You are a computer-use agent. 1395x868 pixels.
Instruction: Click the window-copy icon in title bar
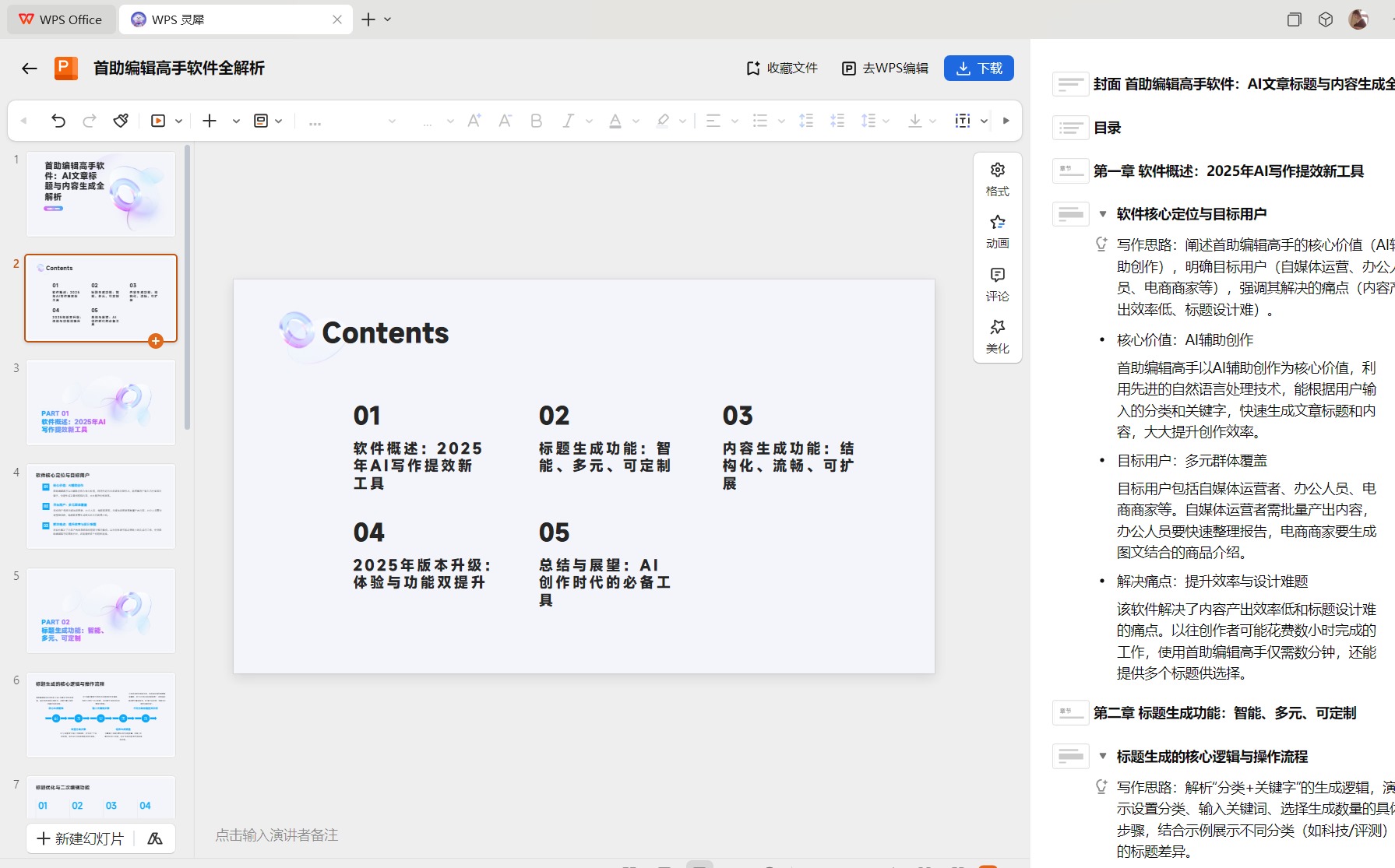coord(1295,19)
